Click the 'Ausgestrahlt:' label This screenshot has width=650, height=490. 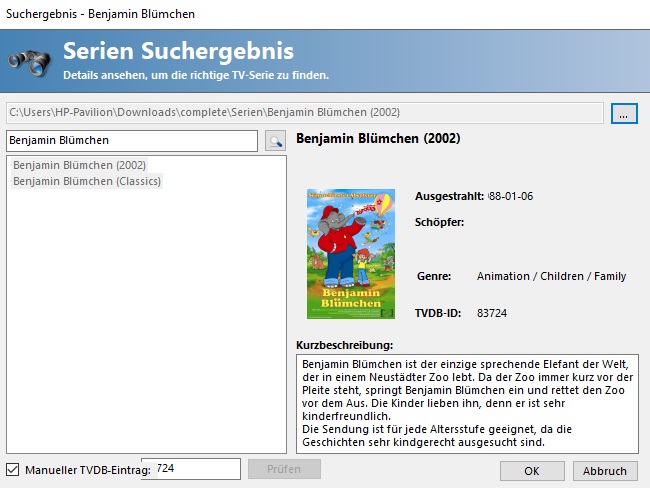(x=449, y=196)
